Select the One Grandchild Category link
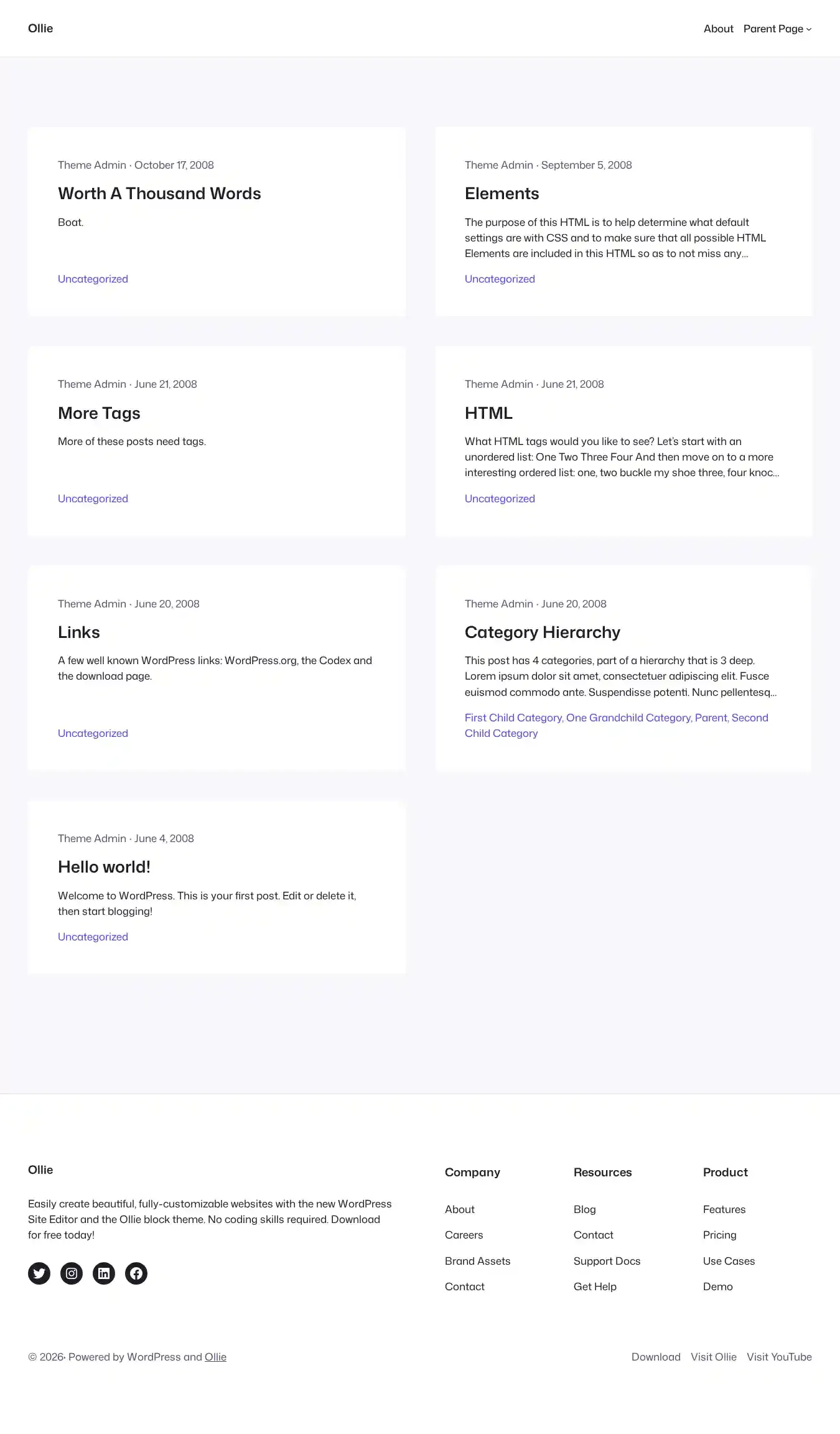This screenshot has width=840, height=1434. [628, 718]
